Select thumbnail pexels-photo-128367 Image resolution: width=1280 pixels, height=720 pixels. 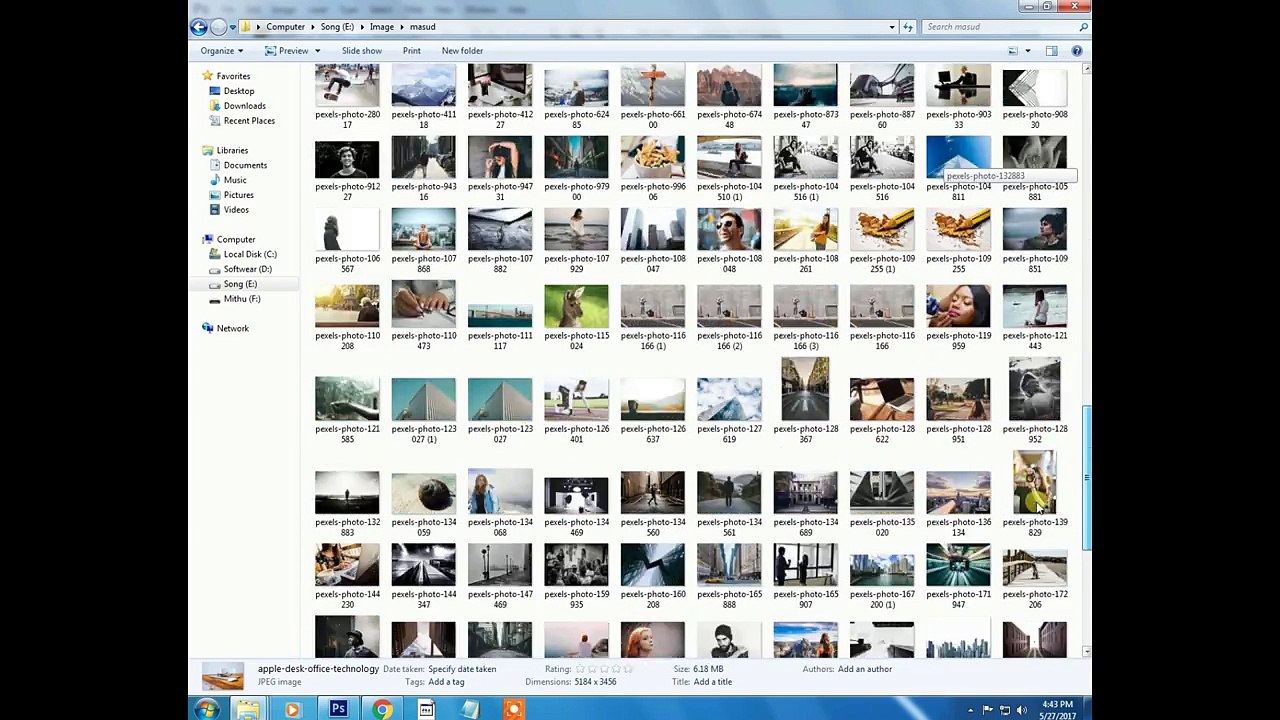pos(805,389)
